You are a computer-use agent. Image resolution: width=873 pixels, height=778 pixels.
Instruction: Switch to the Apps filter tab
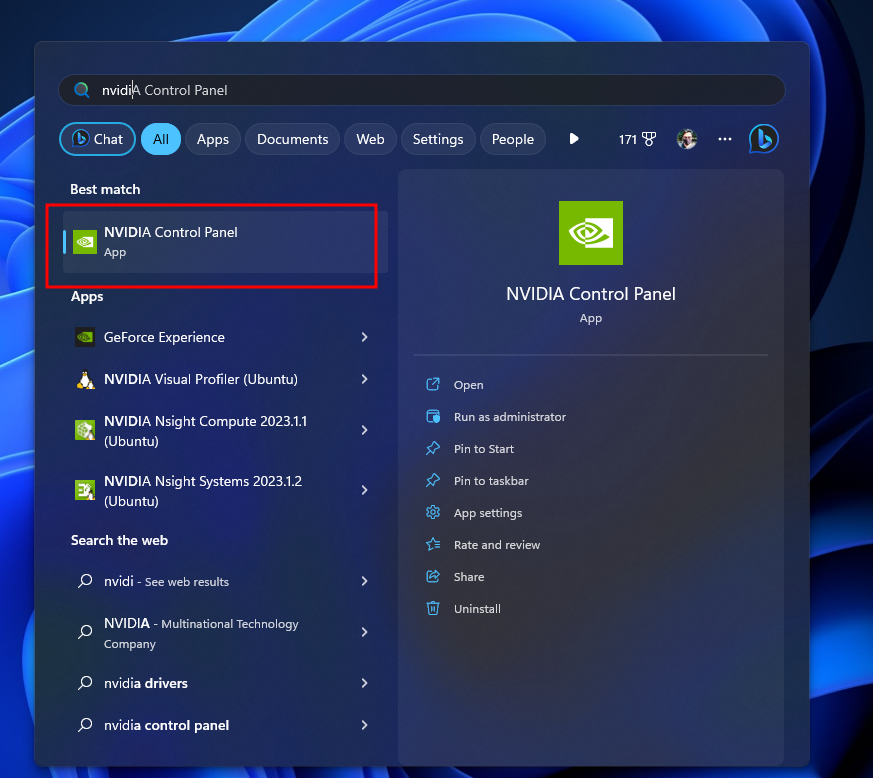[x=213, y=139]
